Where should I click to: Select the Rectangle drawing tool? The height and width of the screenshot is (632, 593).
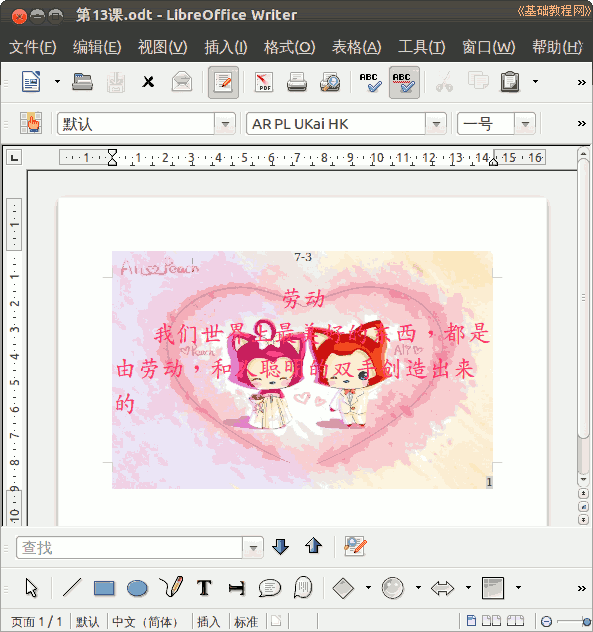[x=104, y=588]
